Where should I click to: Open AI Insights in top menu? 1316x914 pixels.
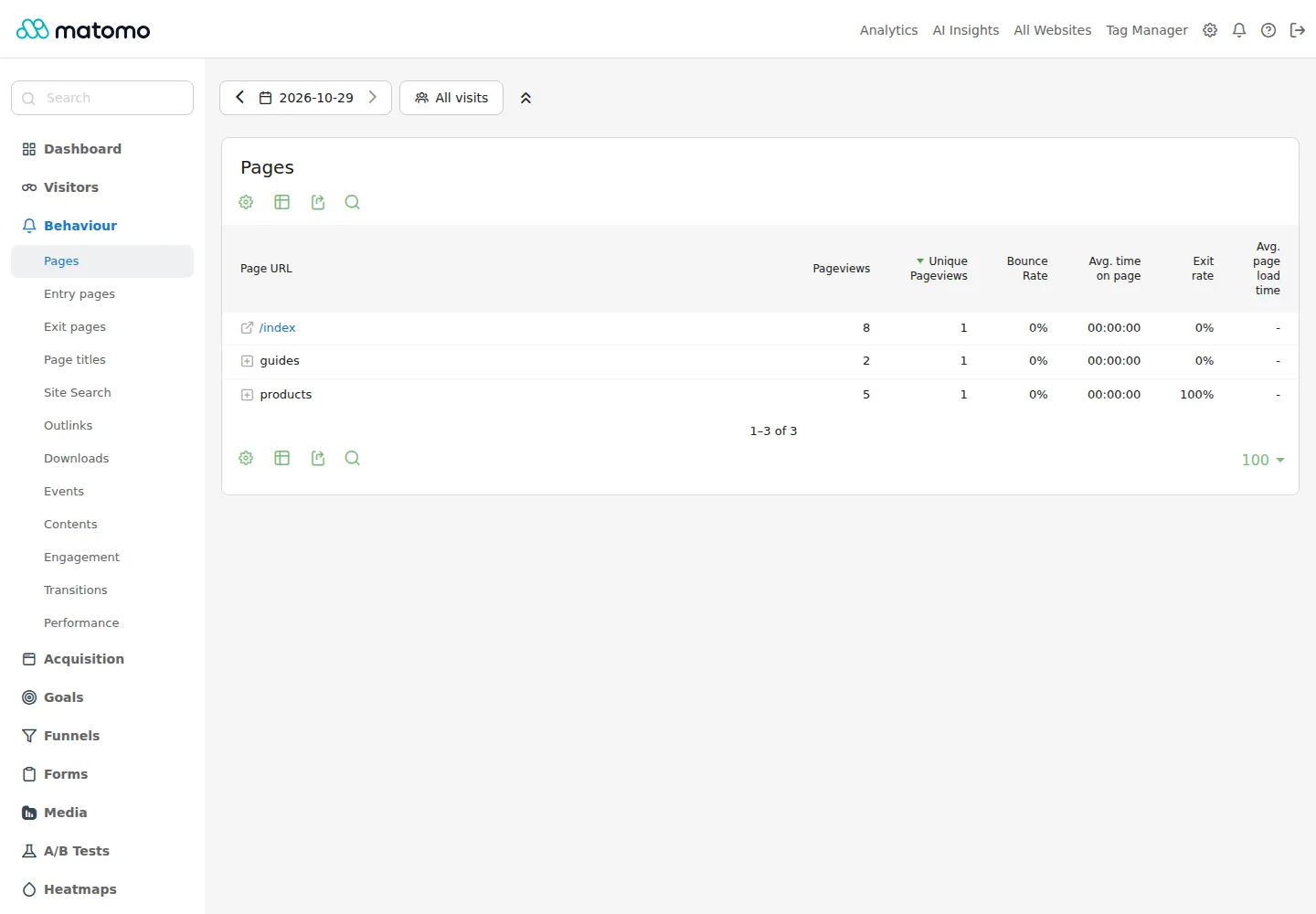tap(966, 30)
